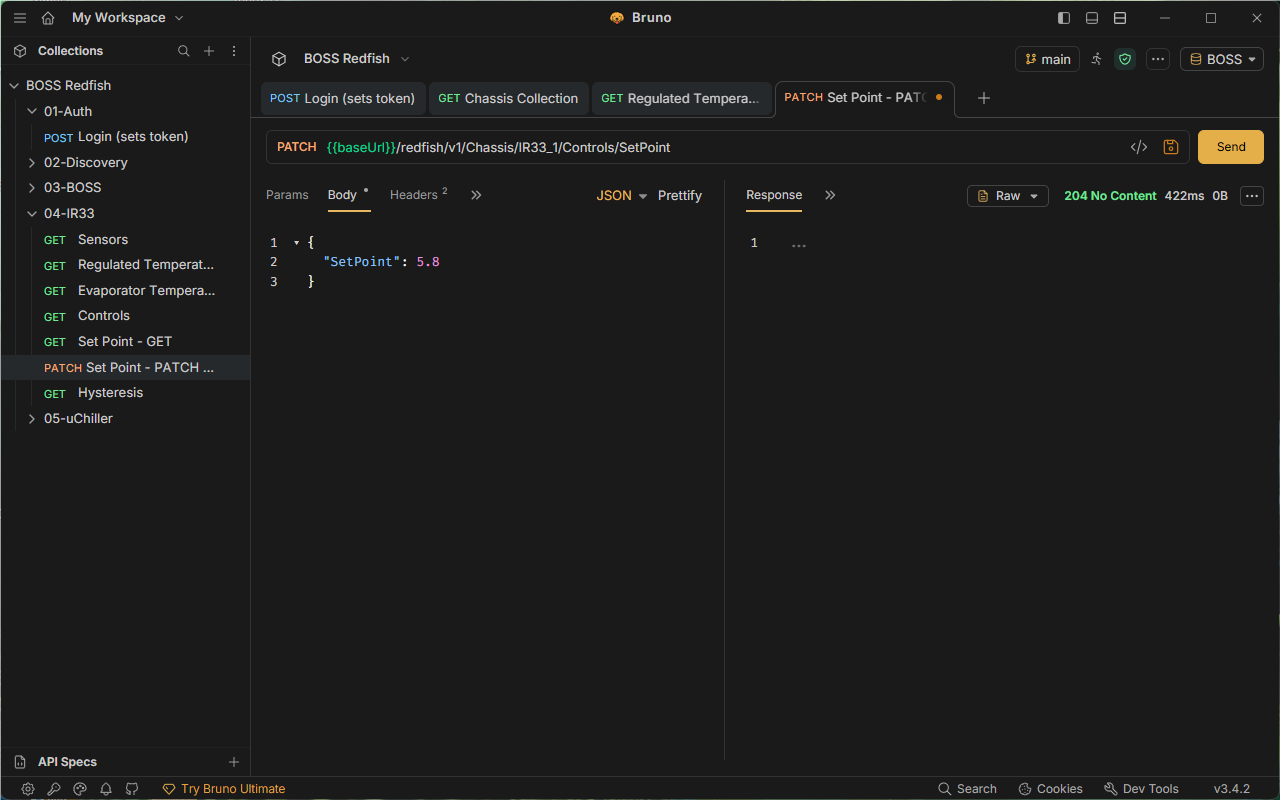
Task: Show more request tabs after Headers
Action: 476,195
